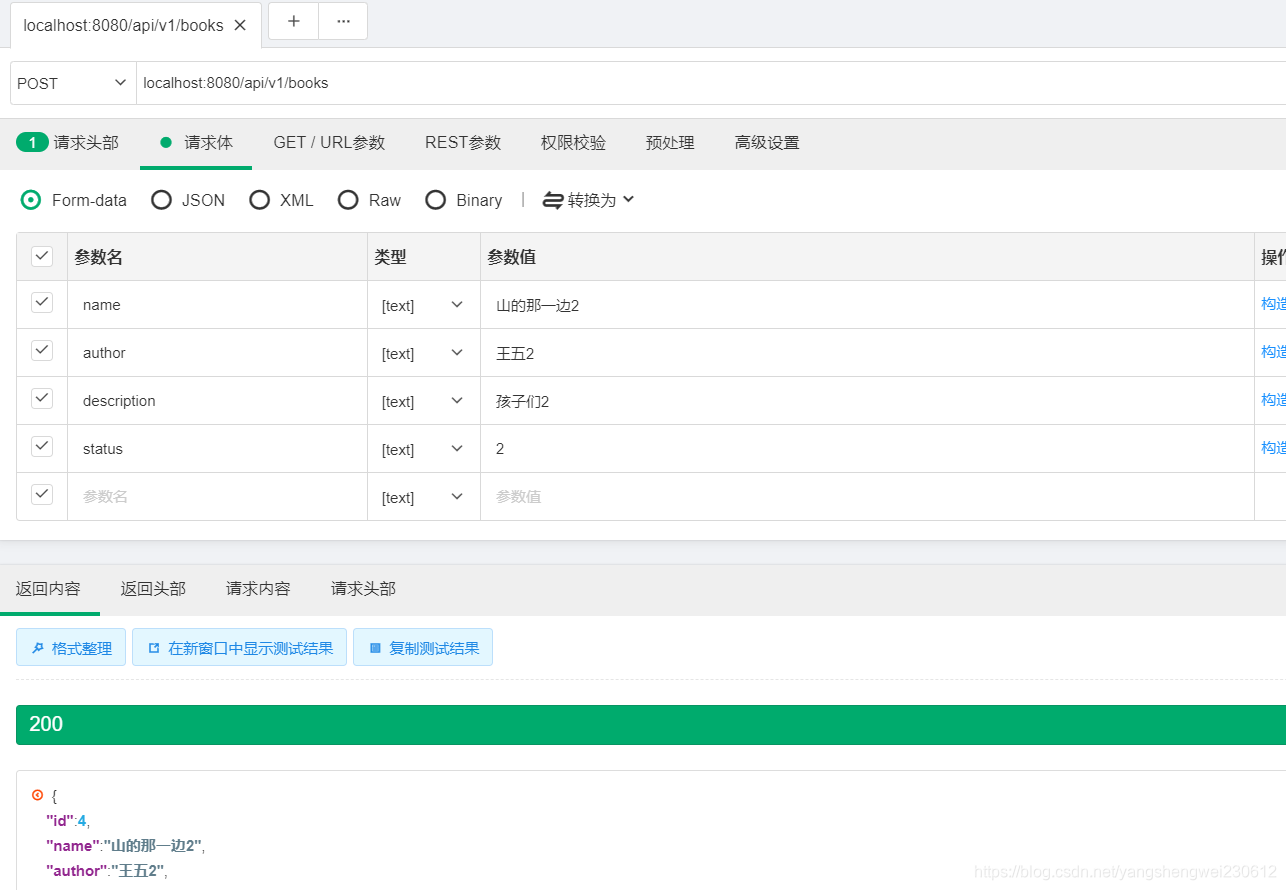Screen dimensions: 1286x890
Task: Click the 格式整理 format button
Action: pos(71,648)
